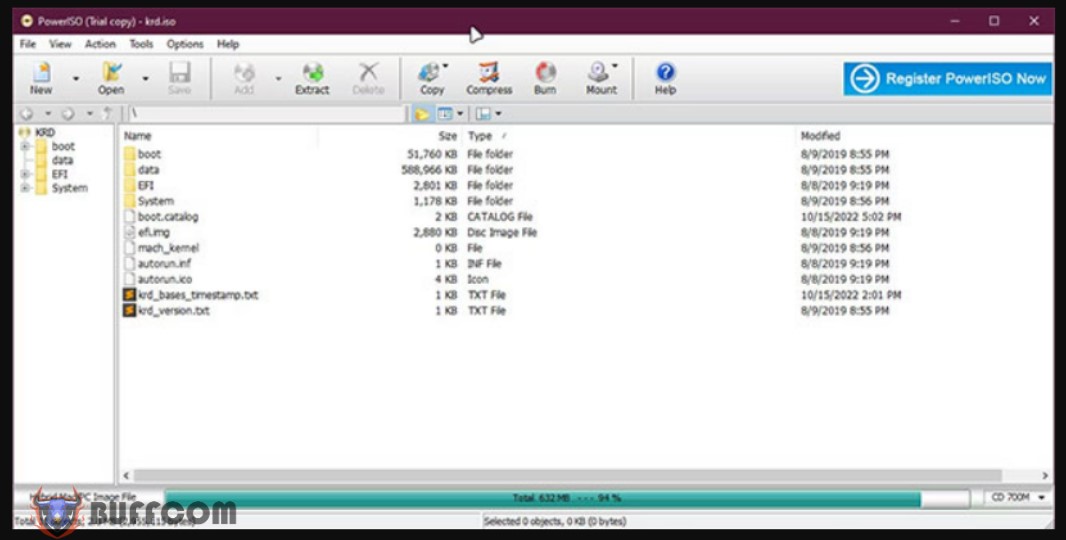Select data folder in the tree
The width and height of the screenshot is (1066, 540).
(x=62, y=161)
